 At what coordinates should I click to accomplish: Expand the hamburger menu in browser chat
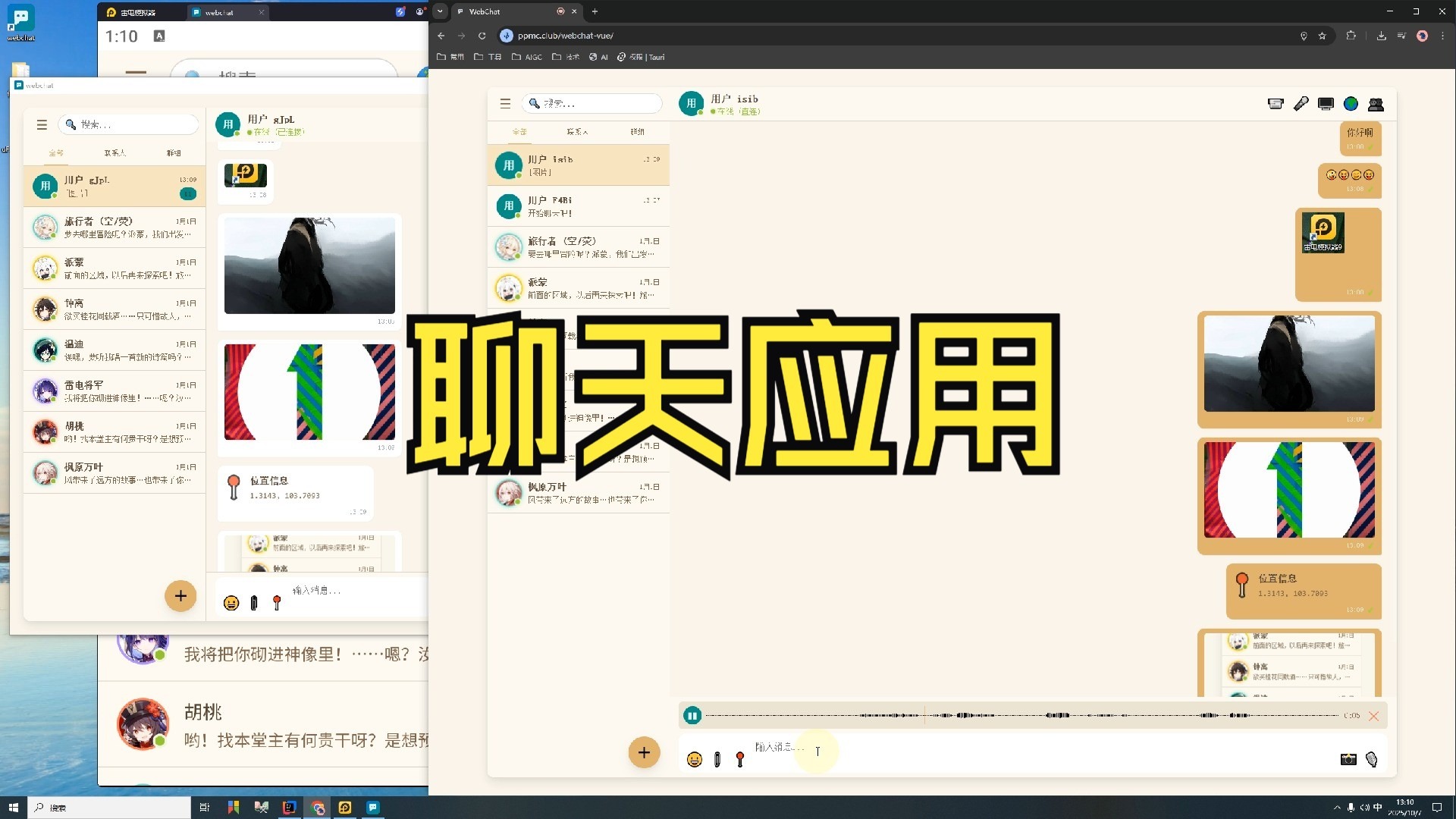coord(506,103)
